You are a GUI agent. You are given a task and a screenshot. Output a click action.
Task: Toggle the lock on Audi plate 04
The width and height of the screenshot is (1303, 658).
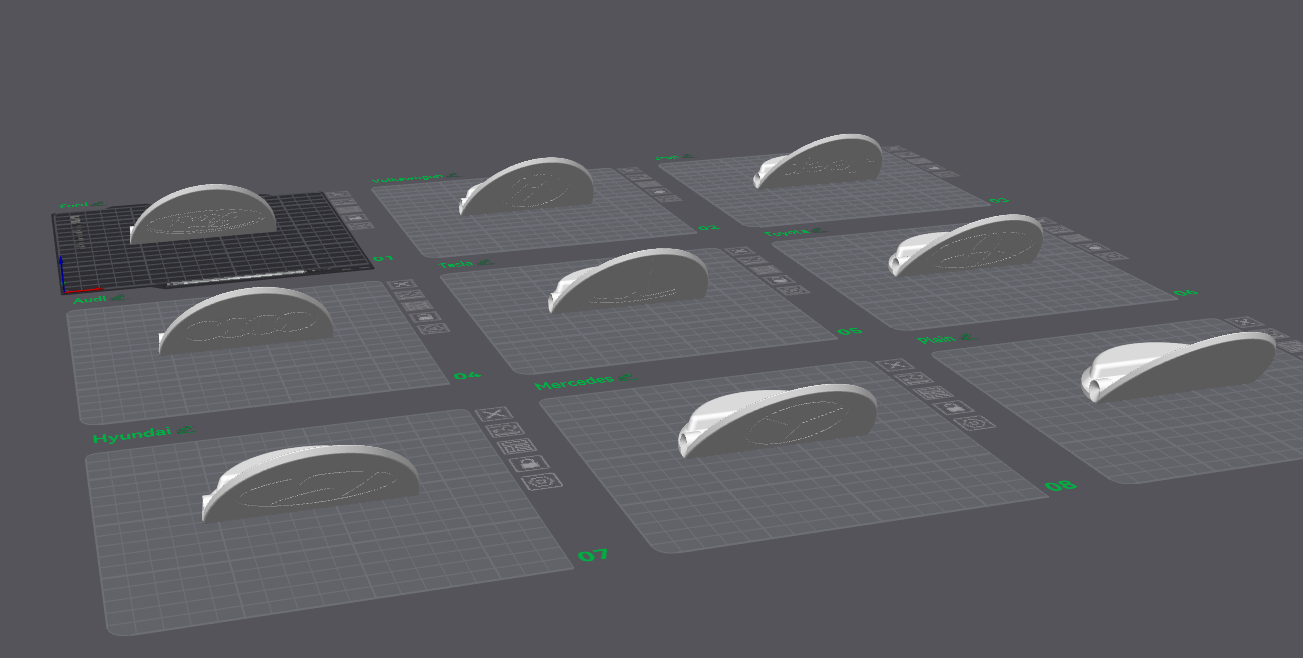pyautogui.click(x=426, y=318)
